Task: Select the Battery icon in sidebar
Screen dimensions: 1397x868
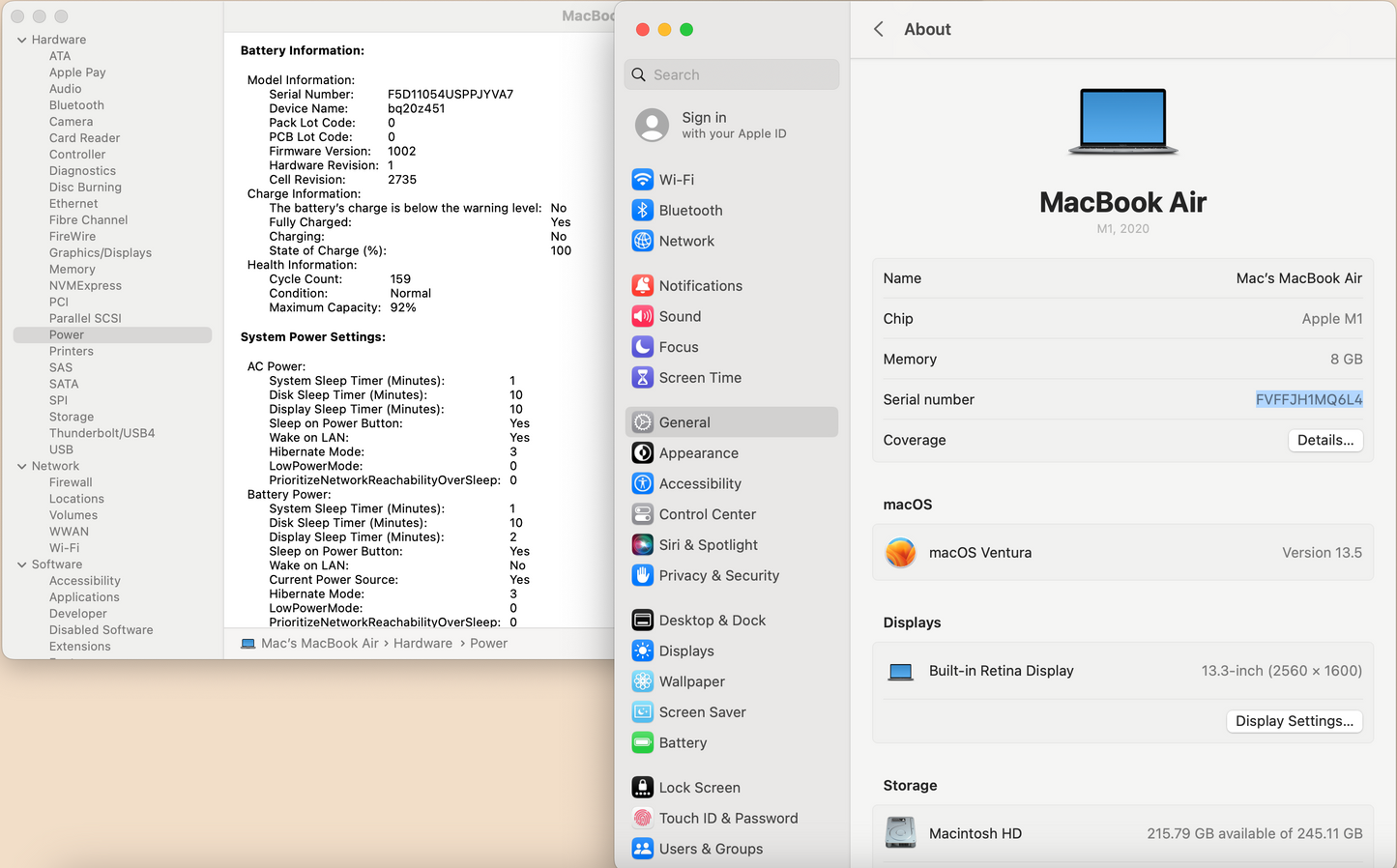Action: pyautogui.click(x=642, y=743)
